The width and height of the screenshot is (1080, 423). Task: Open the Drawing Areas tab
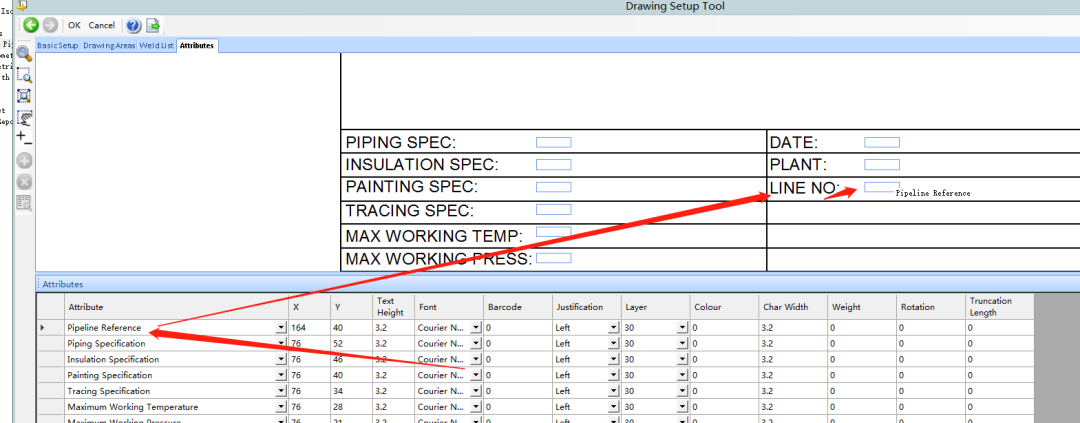tap(109, 45)
